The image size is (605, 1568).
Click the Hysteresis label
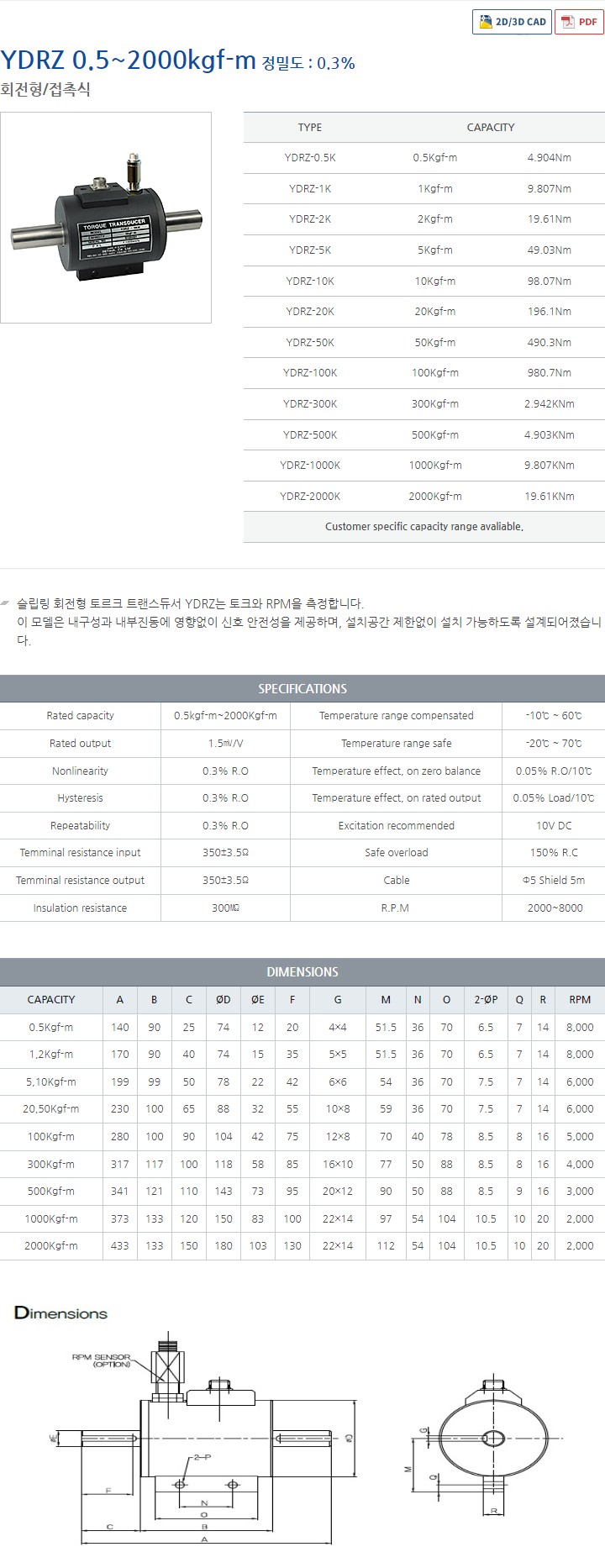pos(80,798)
